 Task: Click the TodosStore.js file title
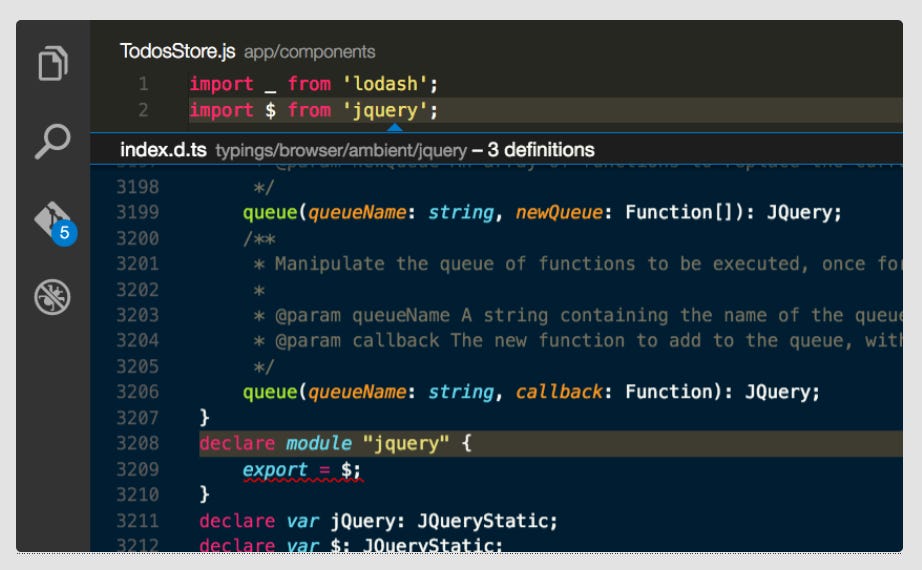(x=178, y=51)
